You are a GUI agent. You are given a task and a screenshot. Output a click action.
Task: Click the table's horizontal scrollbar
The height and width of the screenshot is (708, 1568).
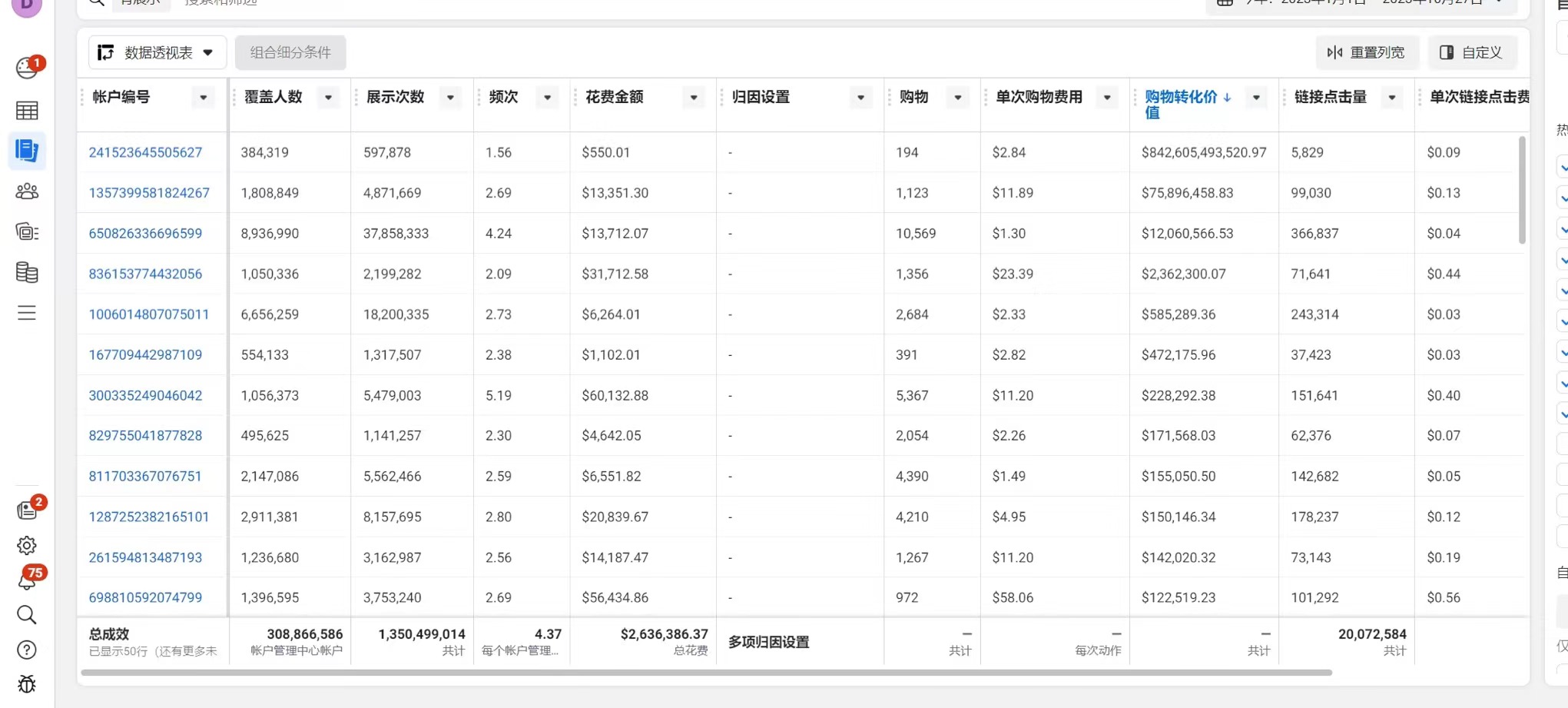[x=705, y=673]
